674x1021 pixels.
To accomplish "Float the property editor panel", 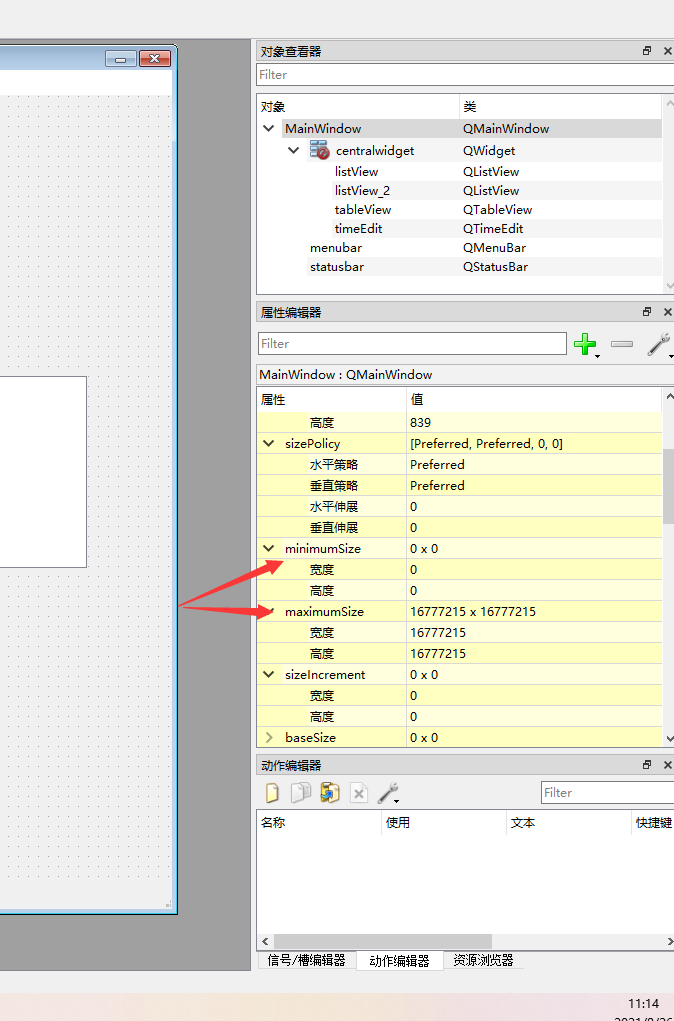I will pyautogui.click(x=647, y=312).
